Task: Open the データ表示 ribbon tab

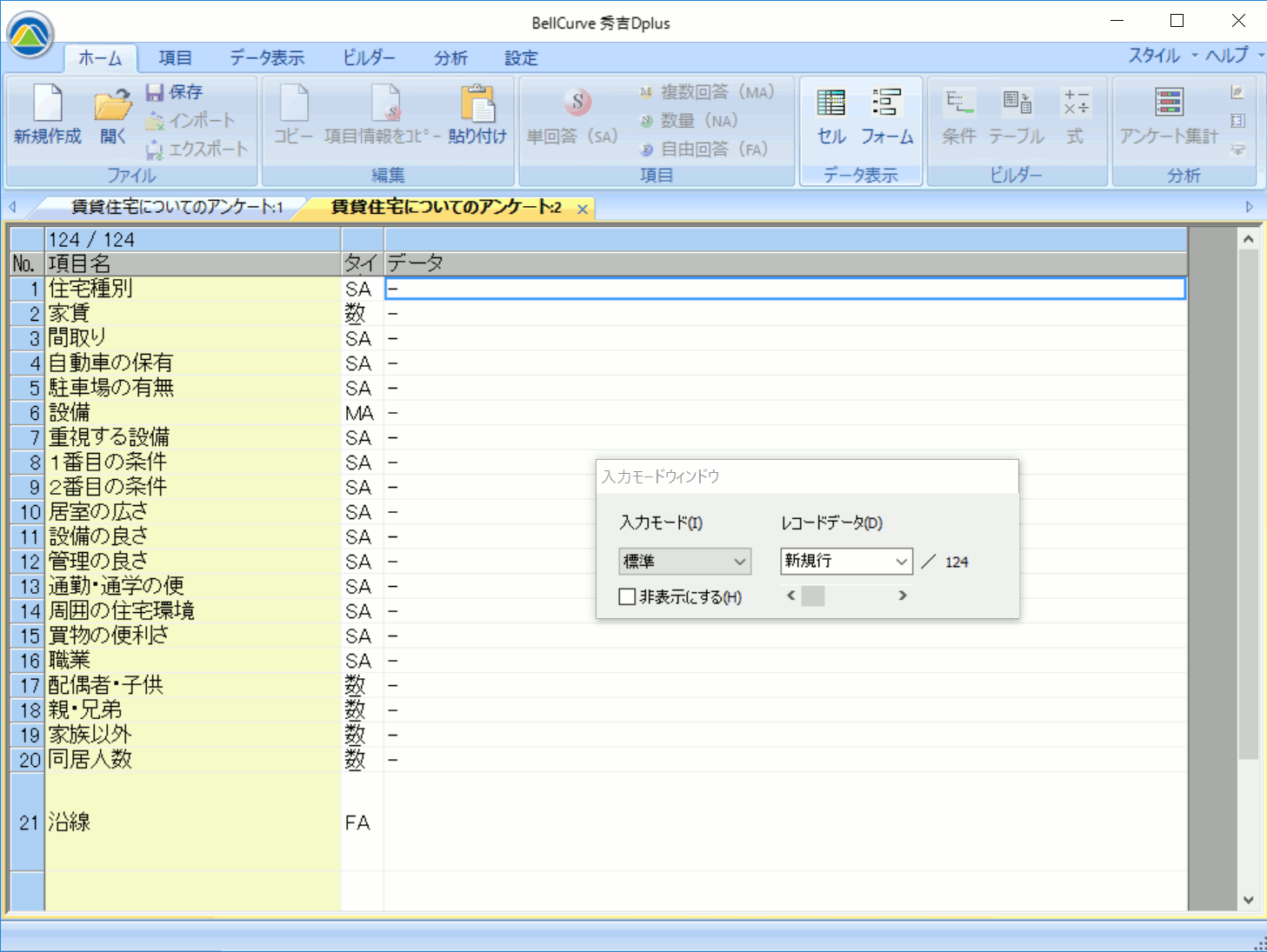Action: (267, 58)
